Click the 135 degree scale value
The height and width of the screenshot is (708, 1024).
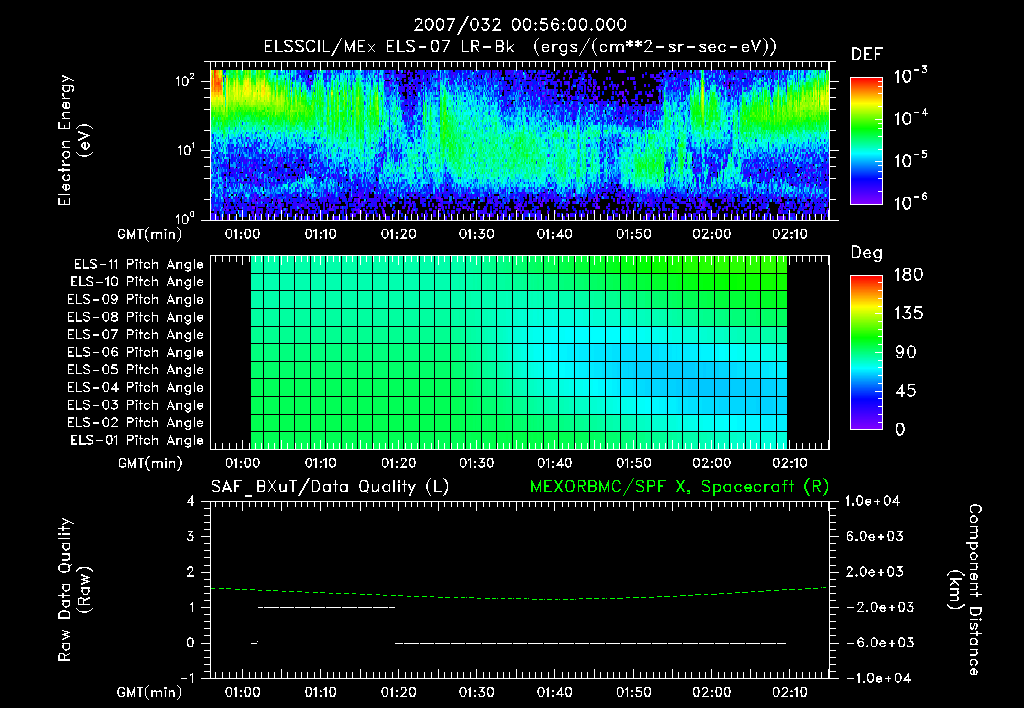tap(909, 313)
